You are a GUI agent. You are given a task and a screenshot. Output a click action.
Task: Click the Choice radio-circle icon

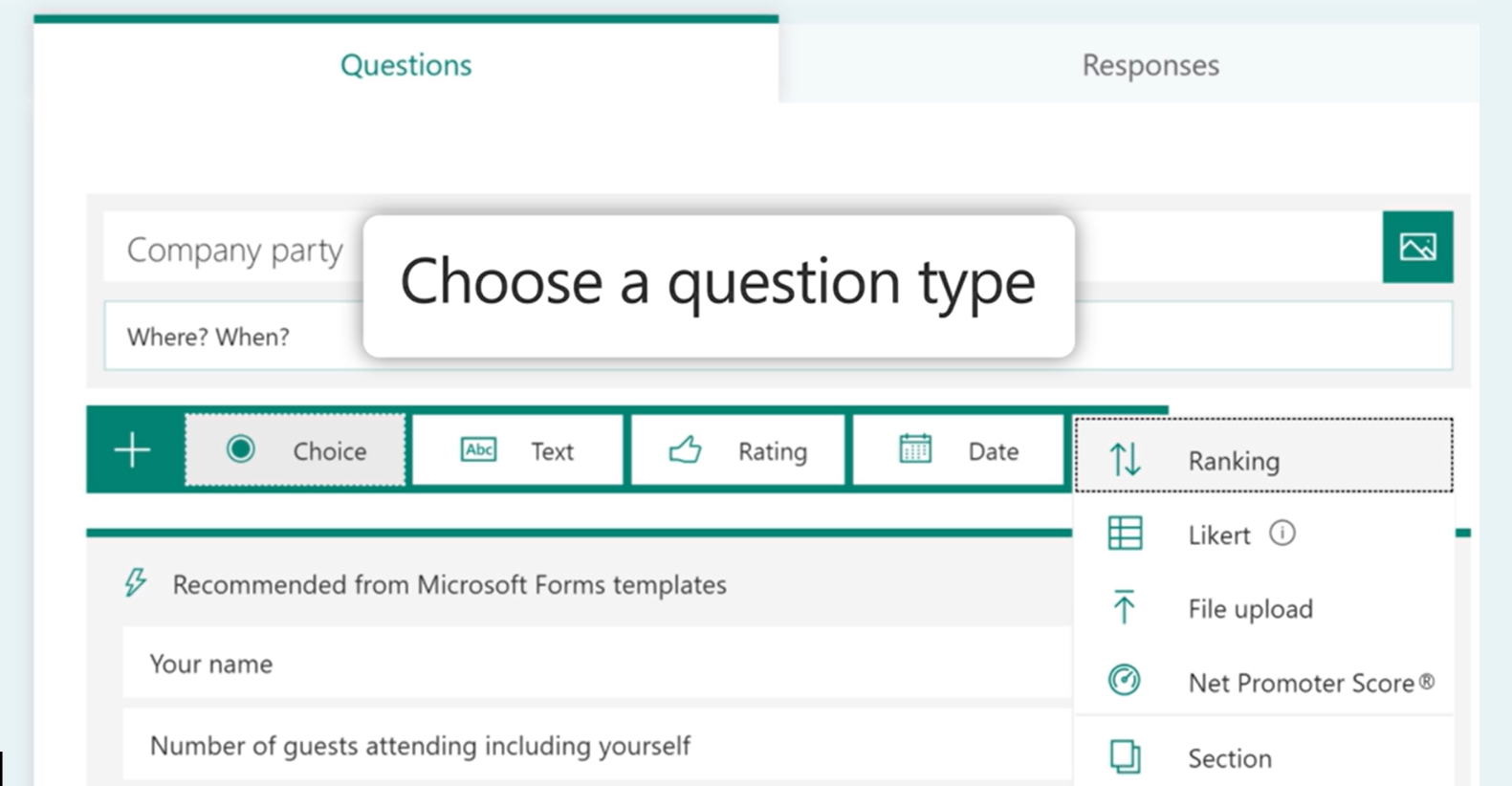pos(240,449)
